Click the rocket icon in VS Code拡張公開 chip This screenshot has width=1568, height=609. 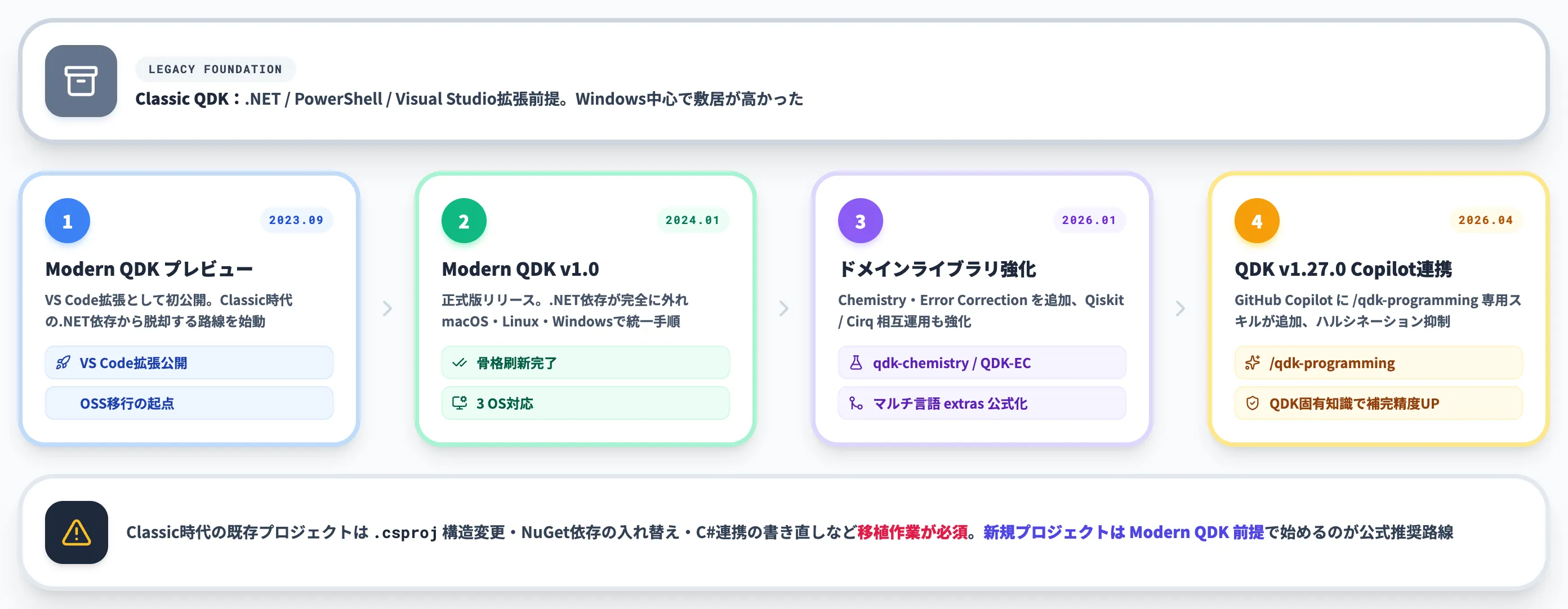63,363
